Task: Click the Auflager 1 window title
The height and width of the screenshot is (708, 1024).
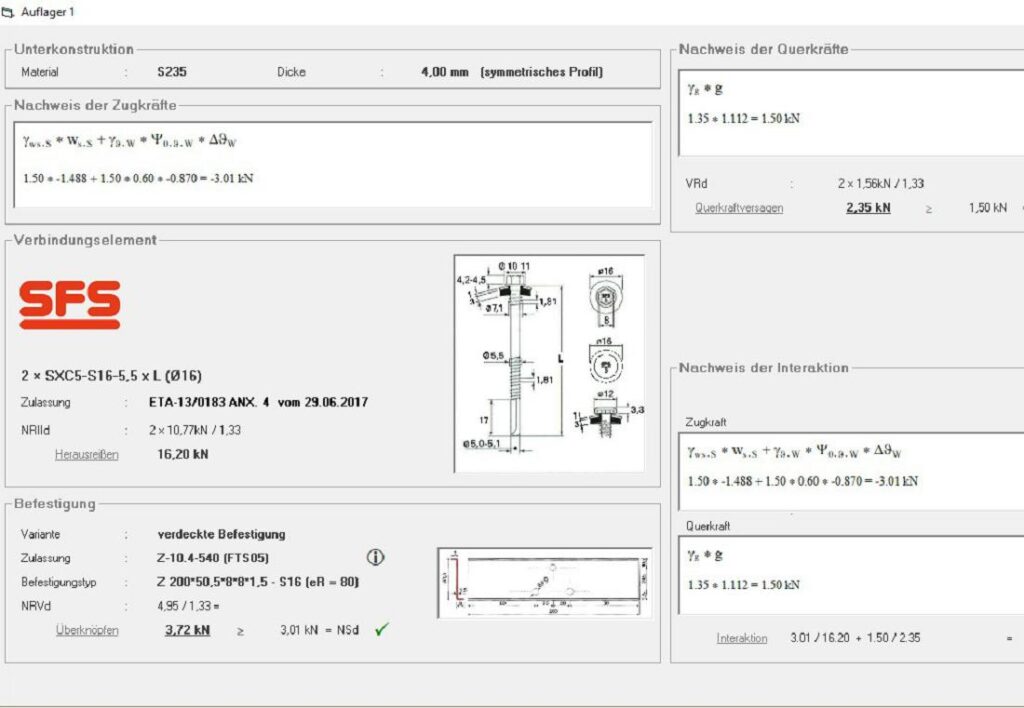Action: 47,12
